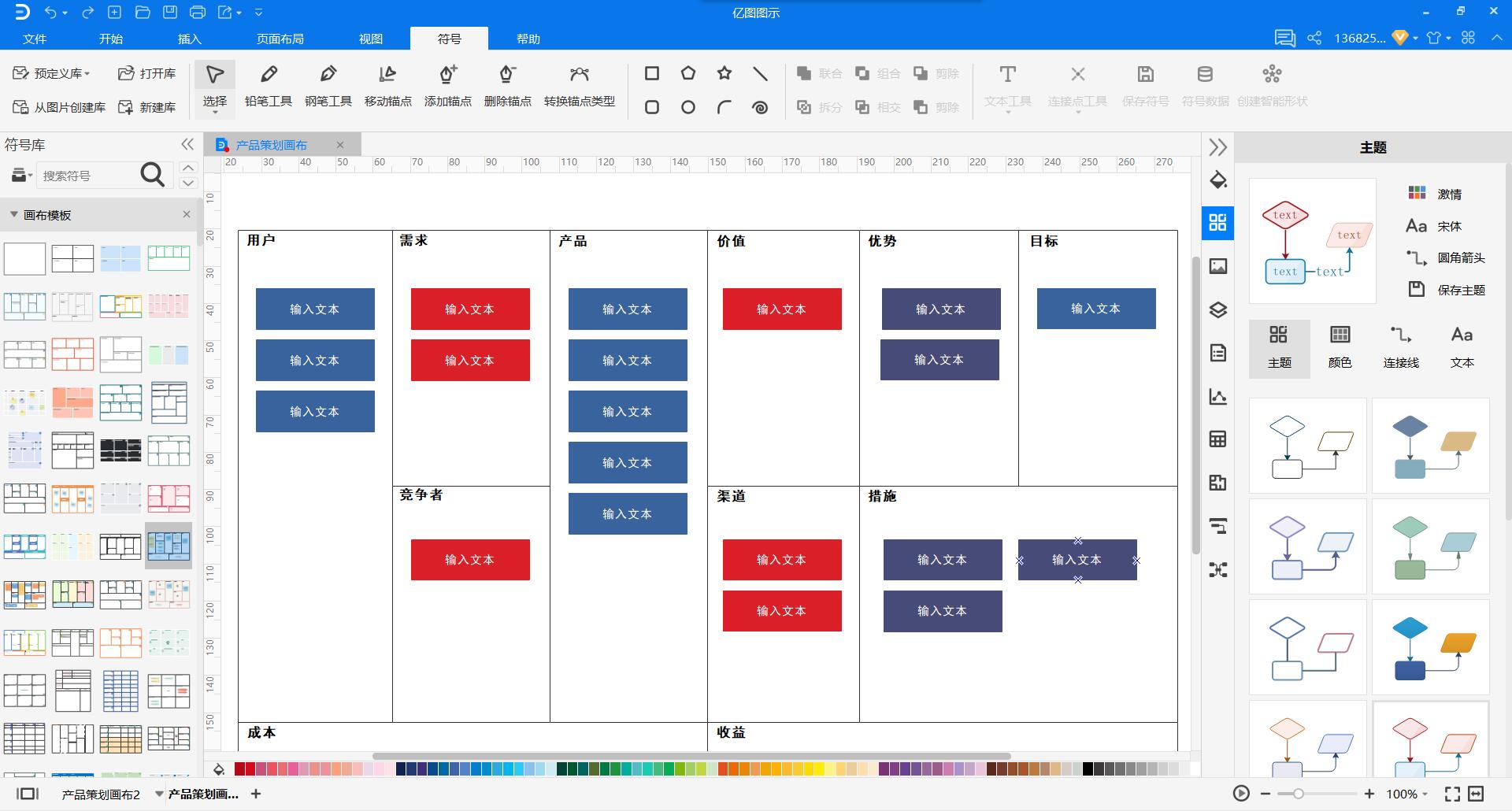This screenshot has width=1512, height=811.
Task: Select the Pencil tool (铅笔工具)
Action: pos(269,86)
